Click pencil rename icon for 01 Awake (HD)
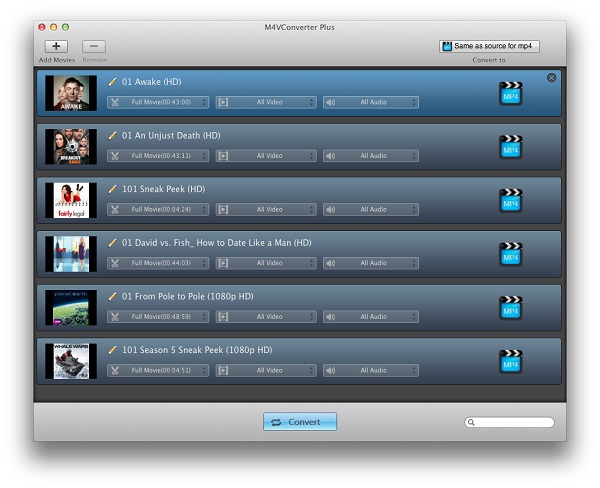The width and height of the screenshot is (600, 488). click(112, 82)
